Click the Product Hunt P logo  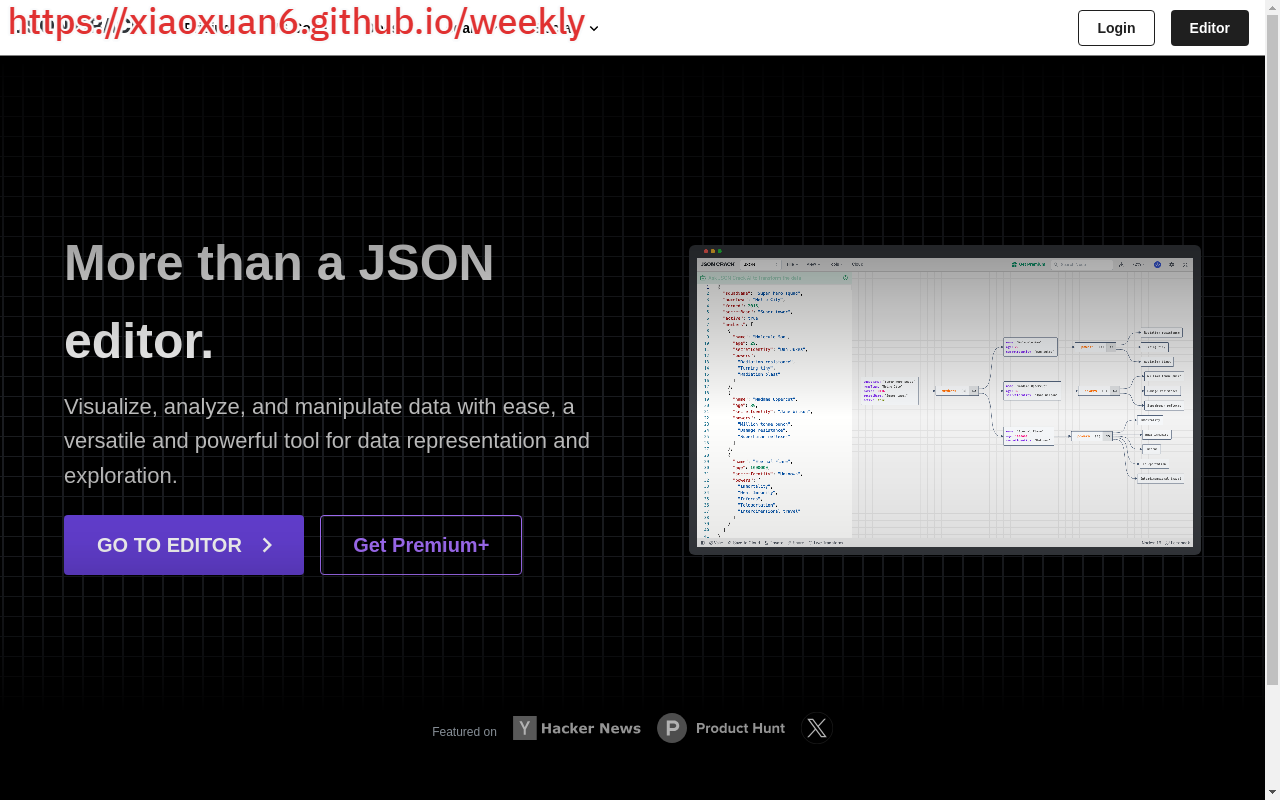672,728
